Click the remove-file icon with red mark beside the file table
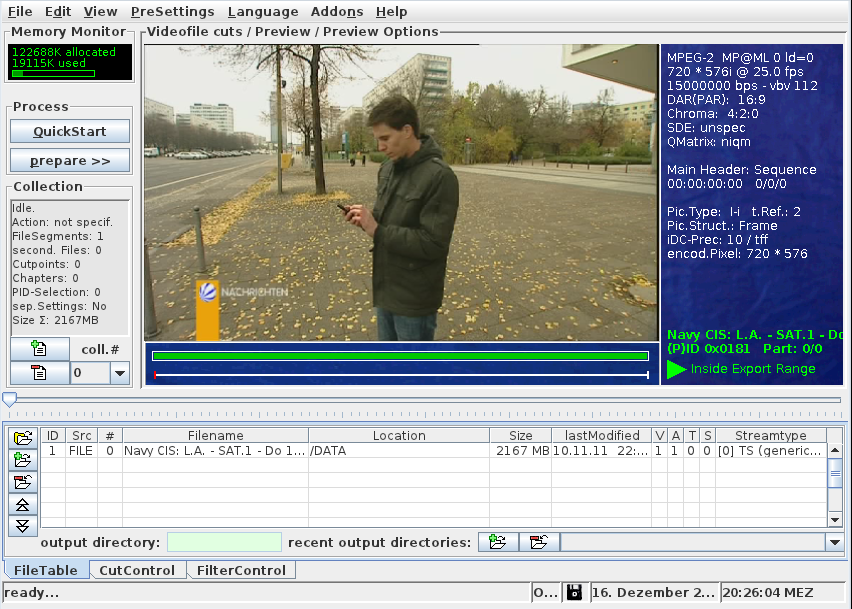 tap(22, 482)
